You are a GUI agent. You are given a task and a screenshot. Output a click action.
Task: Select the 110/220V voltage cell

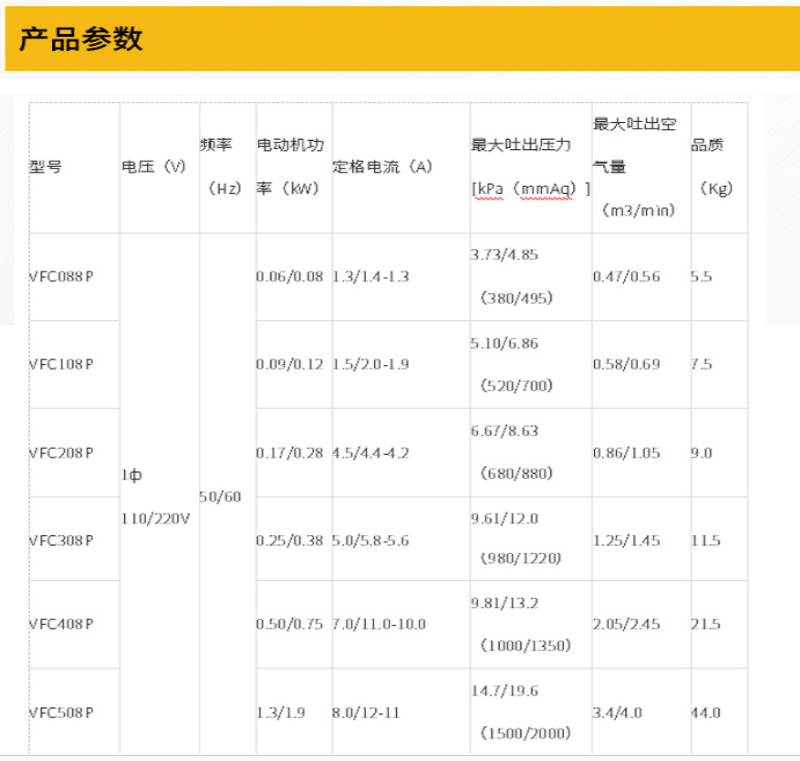155,520
